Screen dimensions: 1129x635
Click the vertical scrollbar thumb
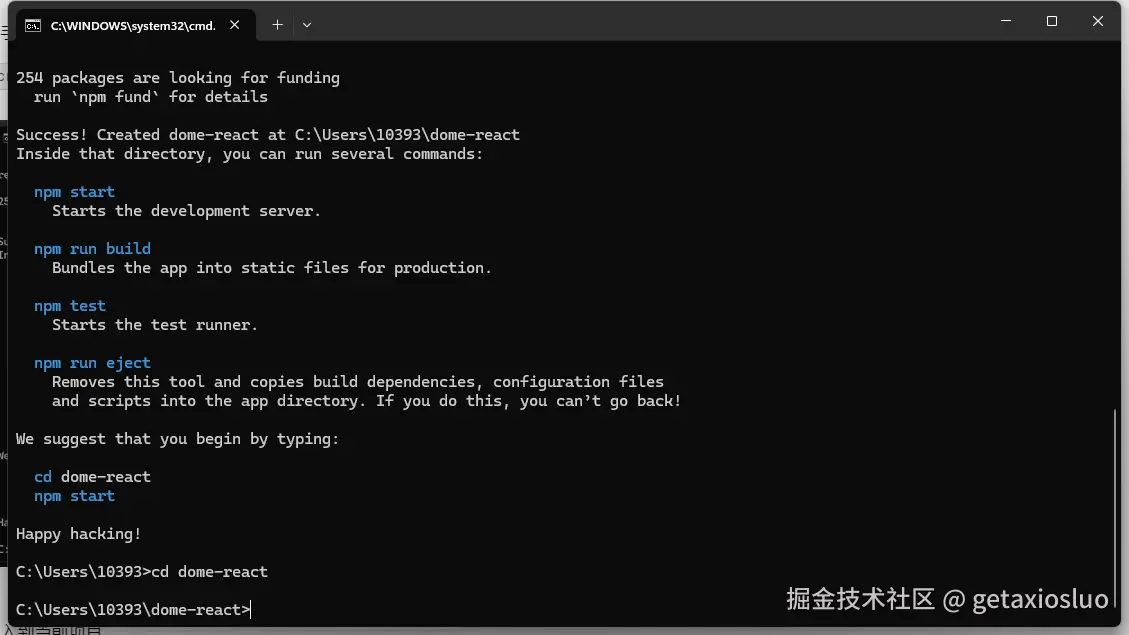point(1115,510)
